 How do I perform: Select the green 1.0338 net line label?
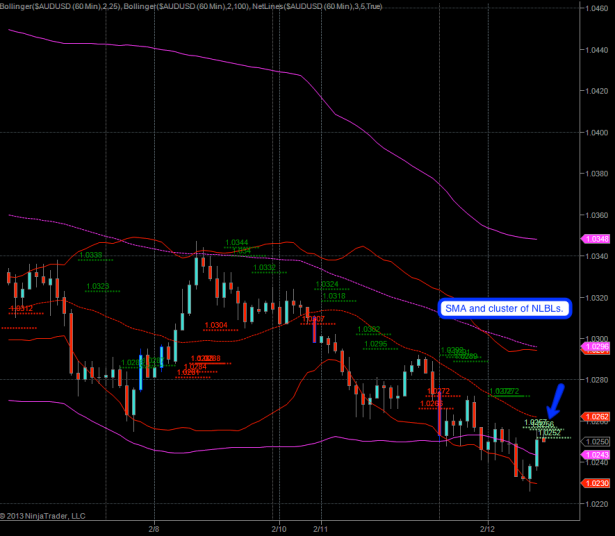pyautogui.click(x=90, y=255)
